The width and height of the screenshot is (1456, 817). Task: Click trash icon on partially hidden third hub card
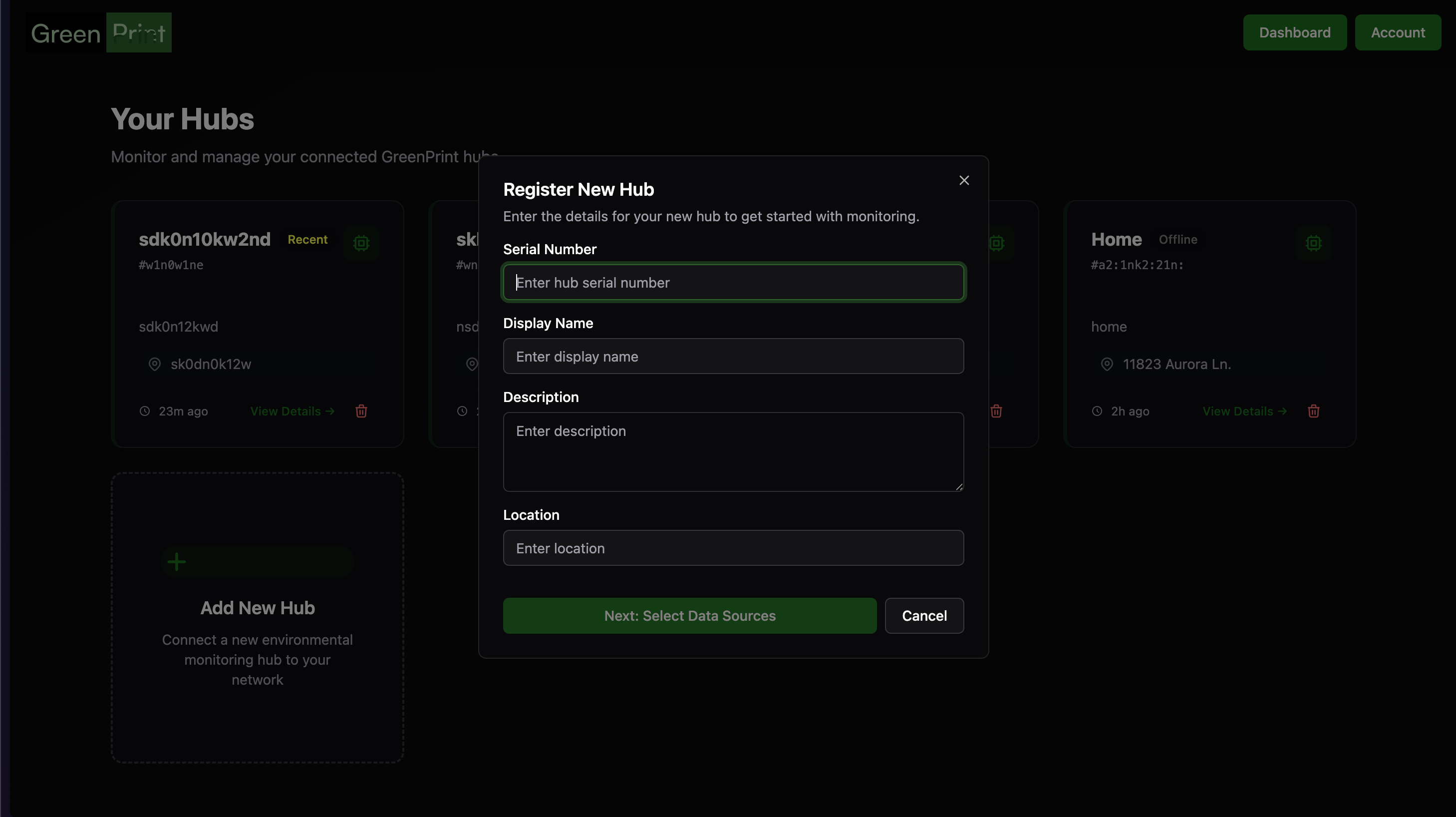coord(996,411)
